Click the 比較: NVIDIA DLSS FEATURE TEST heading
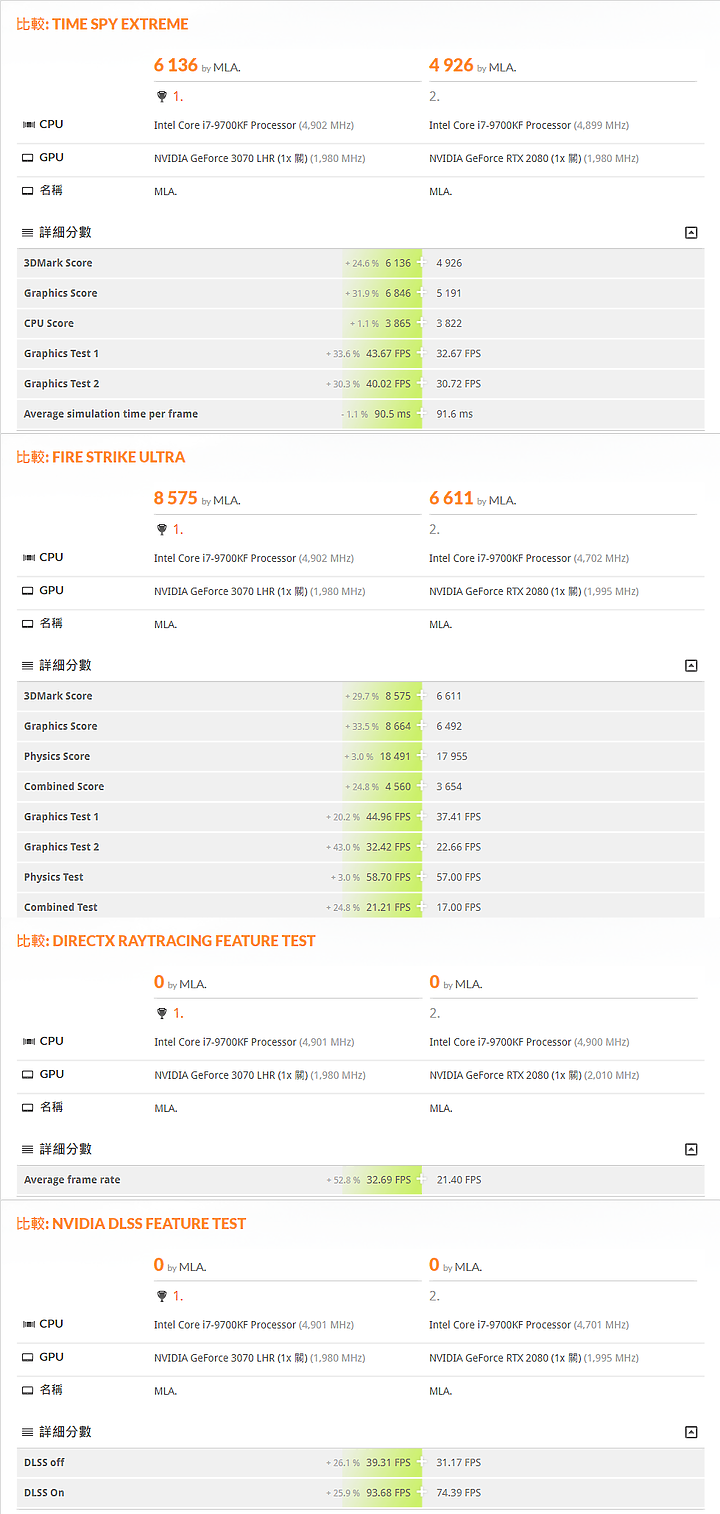This screenshot has height=1514, width=720. click(x=131, y=1224)
